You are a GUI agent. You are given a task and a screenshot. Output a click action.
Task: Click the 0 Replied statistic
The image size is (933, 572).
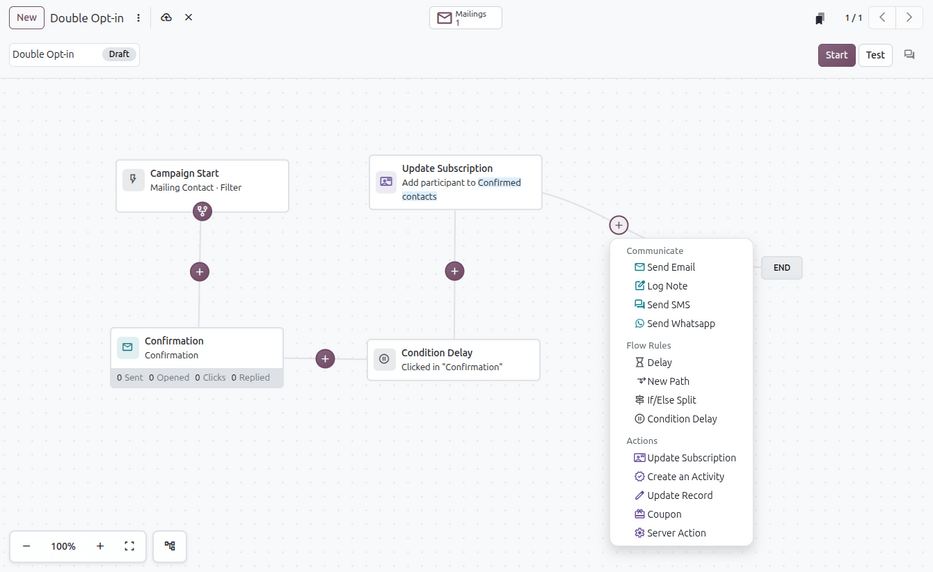pos(251,378)
